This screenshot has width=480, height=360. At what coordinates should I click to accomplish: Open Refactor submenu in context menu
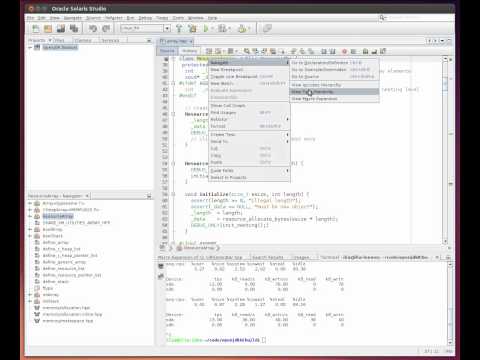coord(249,119)
